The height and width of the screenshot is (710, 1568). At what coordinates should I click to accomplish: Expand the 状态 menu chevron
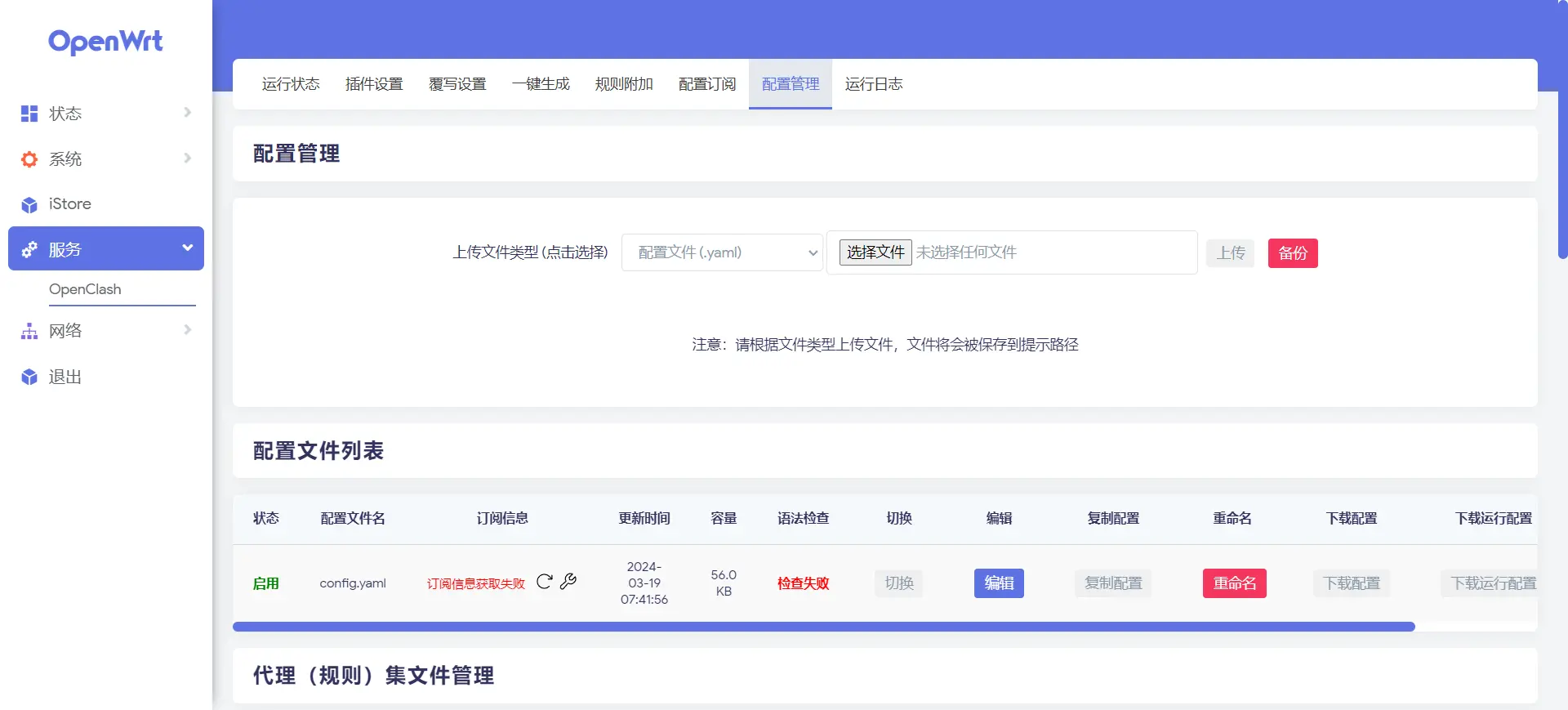[x=187, y=112]
